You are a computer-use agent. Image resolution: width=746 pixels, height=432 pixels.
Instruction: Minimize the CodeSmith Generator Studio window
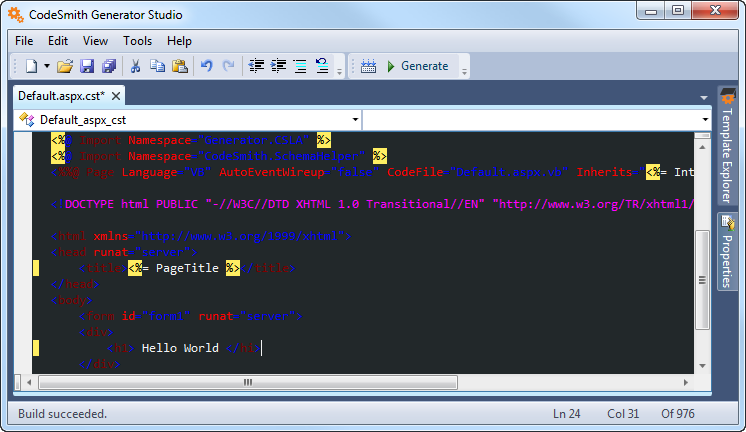coord(651,11)
